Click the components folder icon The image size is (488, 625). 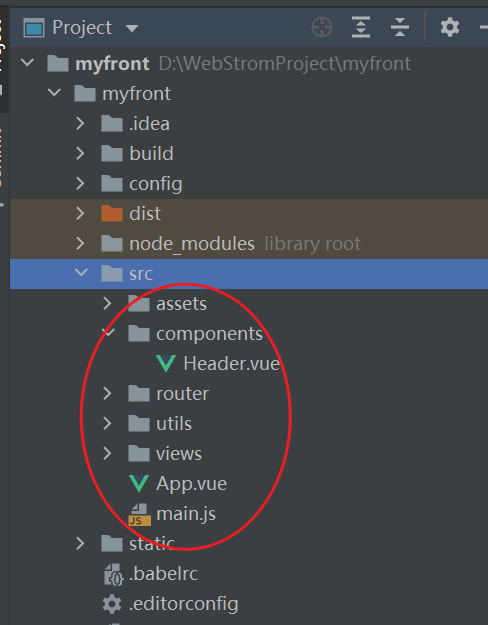139,333
